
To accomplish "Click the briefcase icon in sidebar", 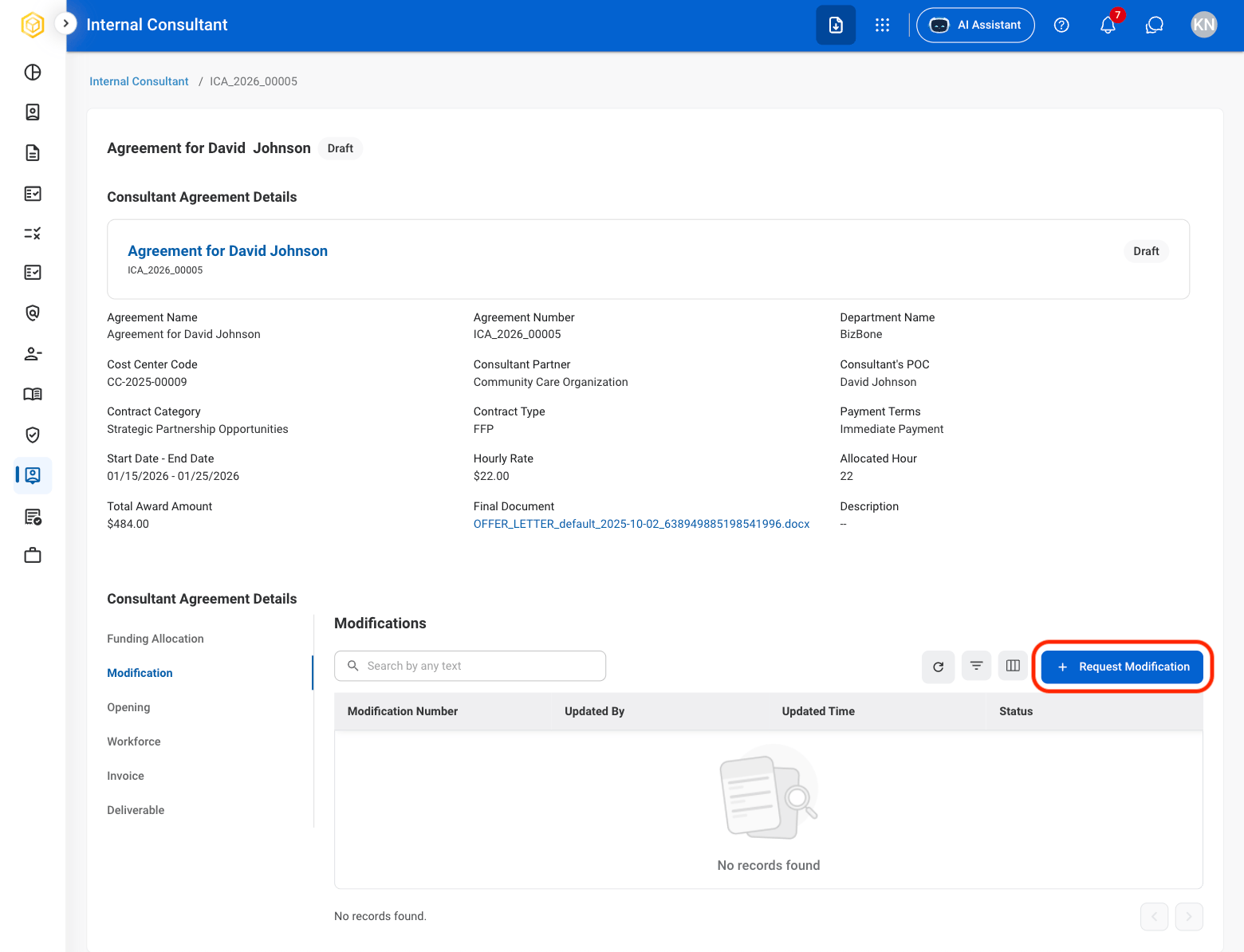I will tap(33, 556).
